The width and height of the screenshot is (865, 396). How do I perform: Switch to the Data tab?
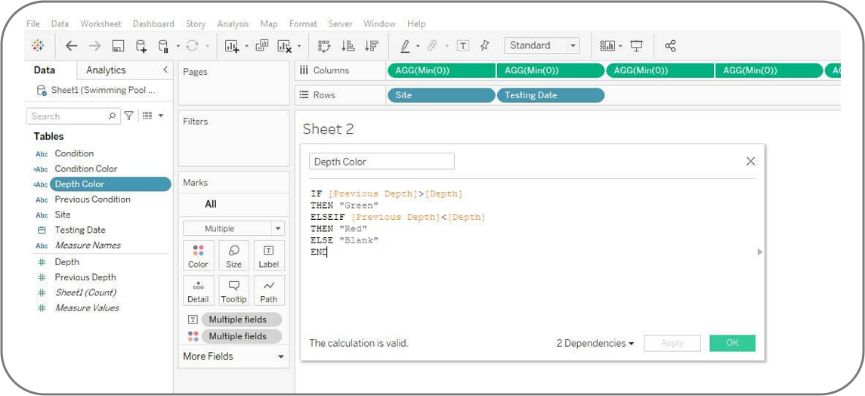pos(45,70)
